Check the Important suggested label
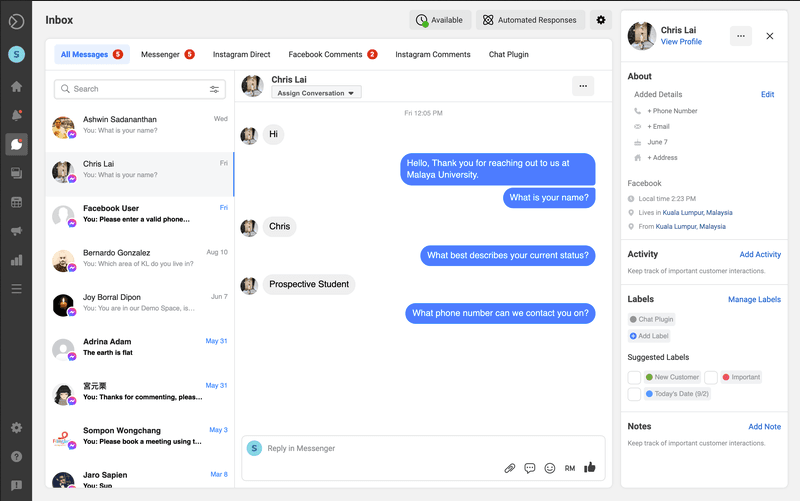Image resolution: width=800 pixels, height=501 pixels. pos(711,377)
